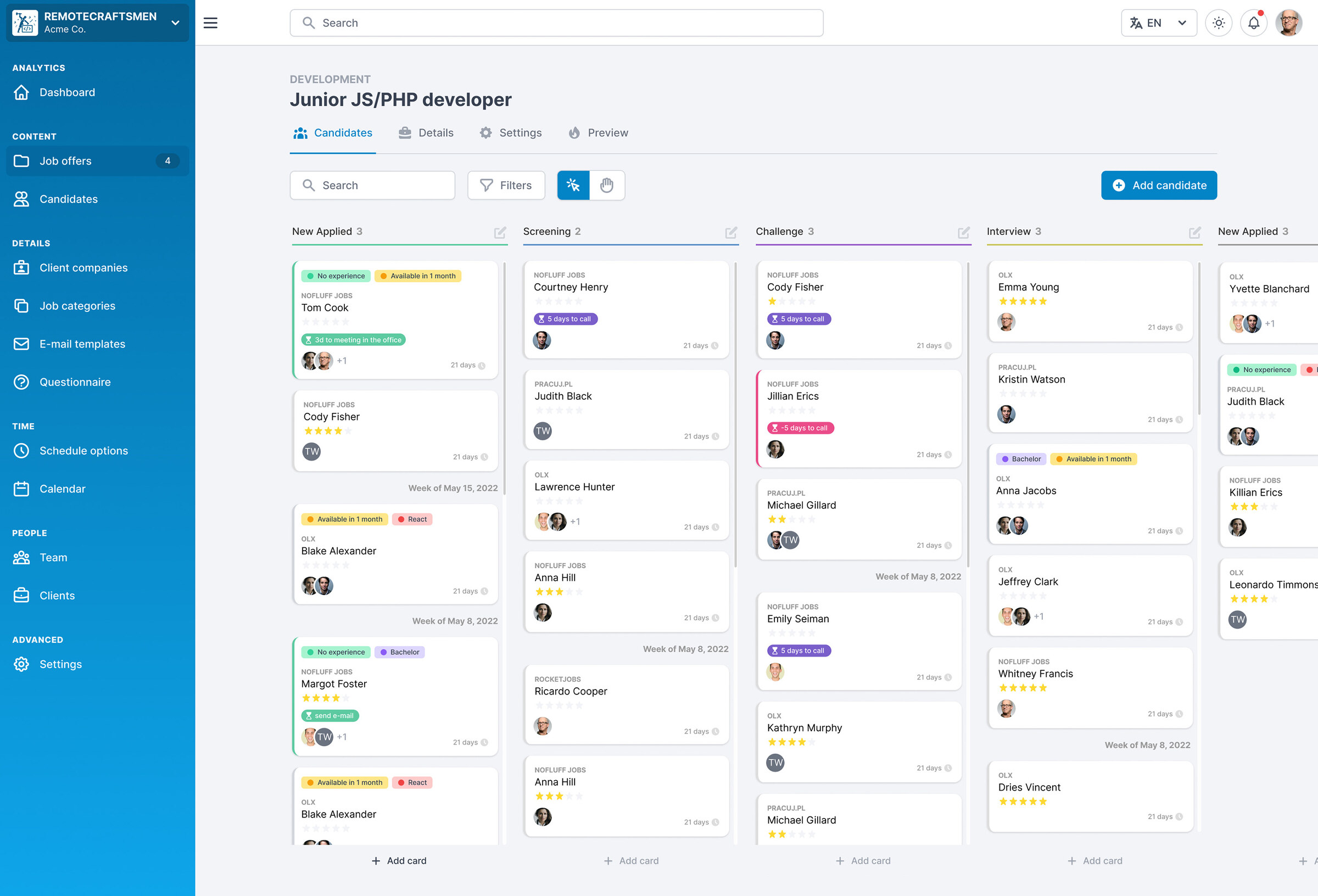This screenshot has width=1318, height=896.
Task: Edit the Screening column icon
Action: point(731,232)
